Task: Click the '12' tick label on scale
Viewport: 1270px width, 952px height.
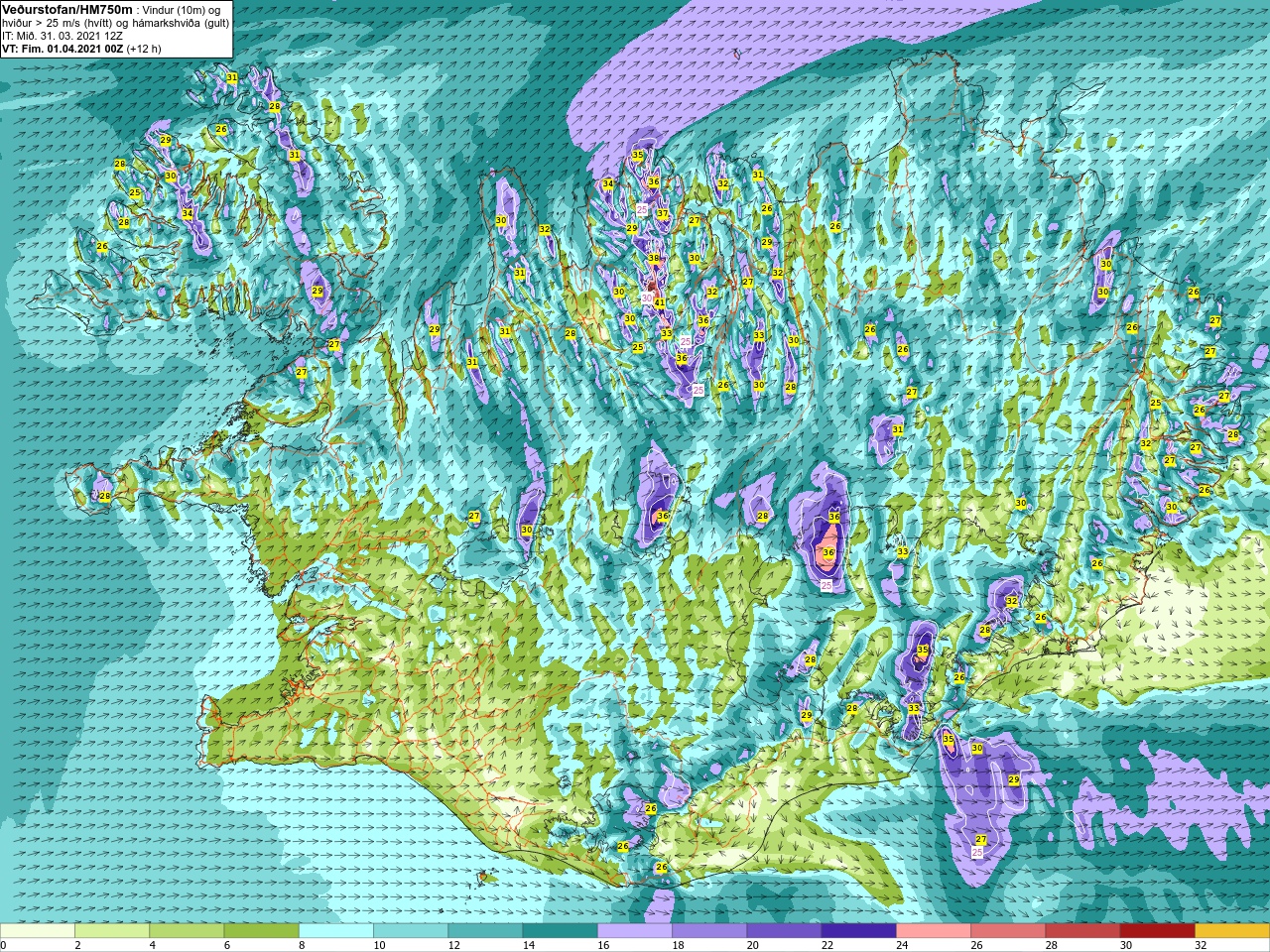Action: 453,944
